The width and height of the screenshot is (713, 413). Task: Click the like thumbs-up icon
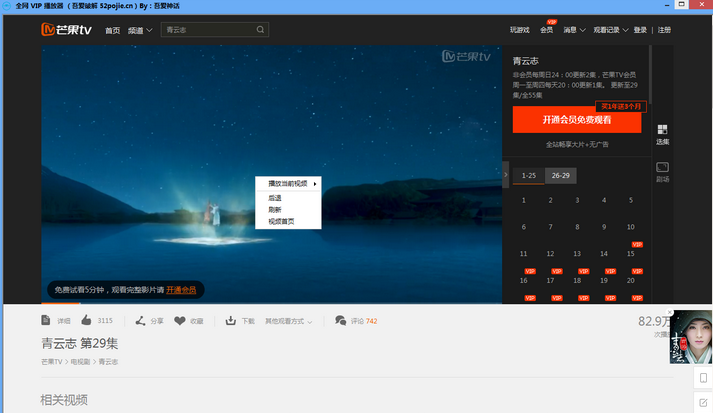pos(86,321)
